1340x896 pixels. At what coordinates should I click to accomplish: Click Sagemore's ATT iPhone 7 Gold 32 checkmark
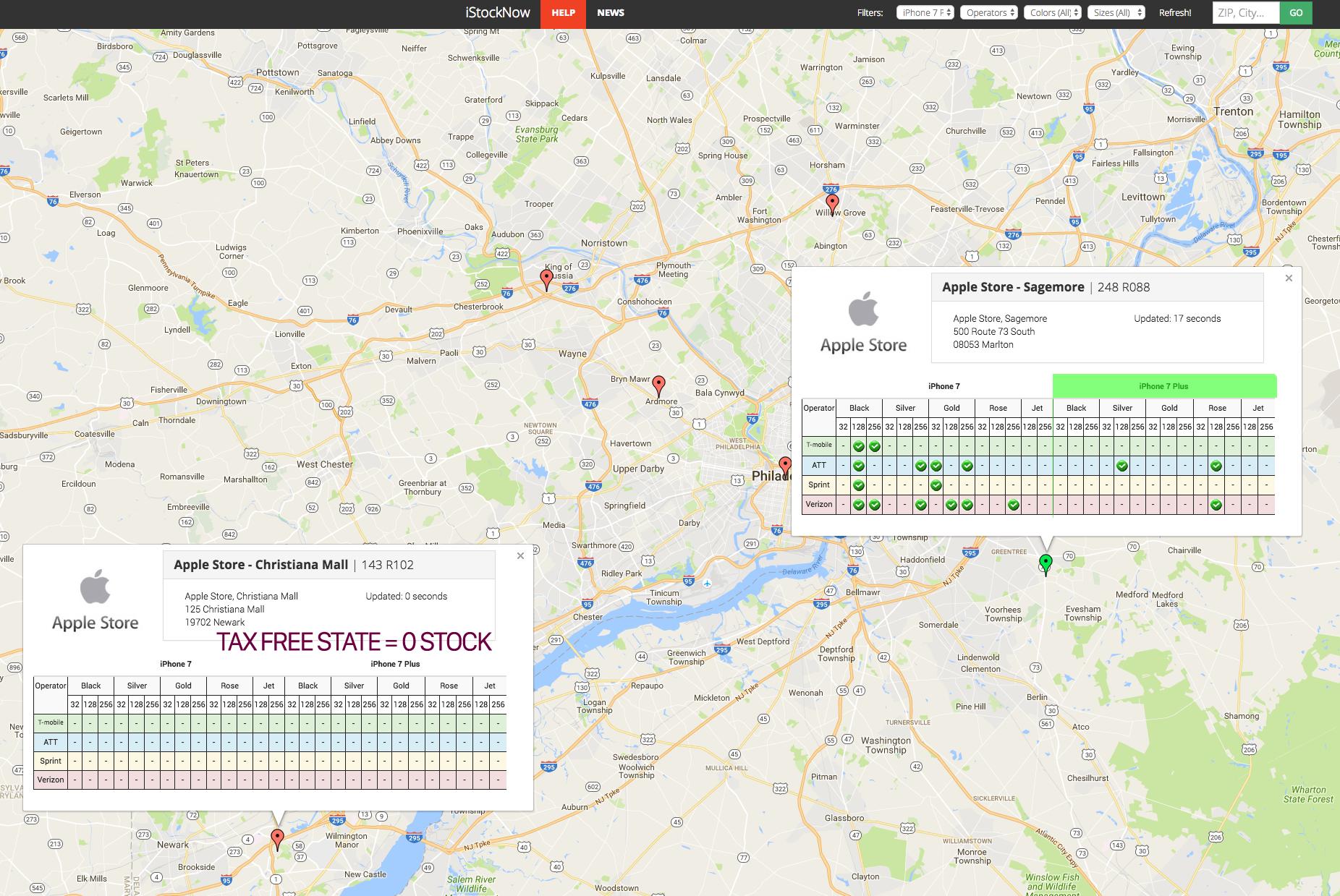pos(936,466)
